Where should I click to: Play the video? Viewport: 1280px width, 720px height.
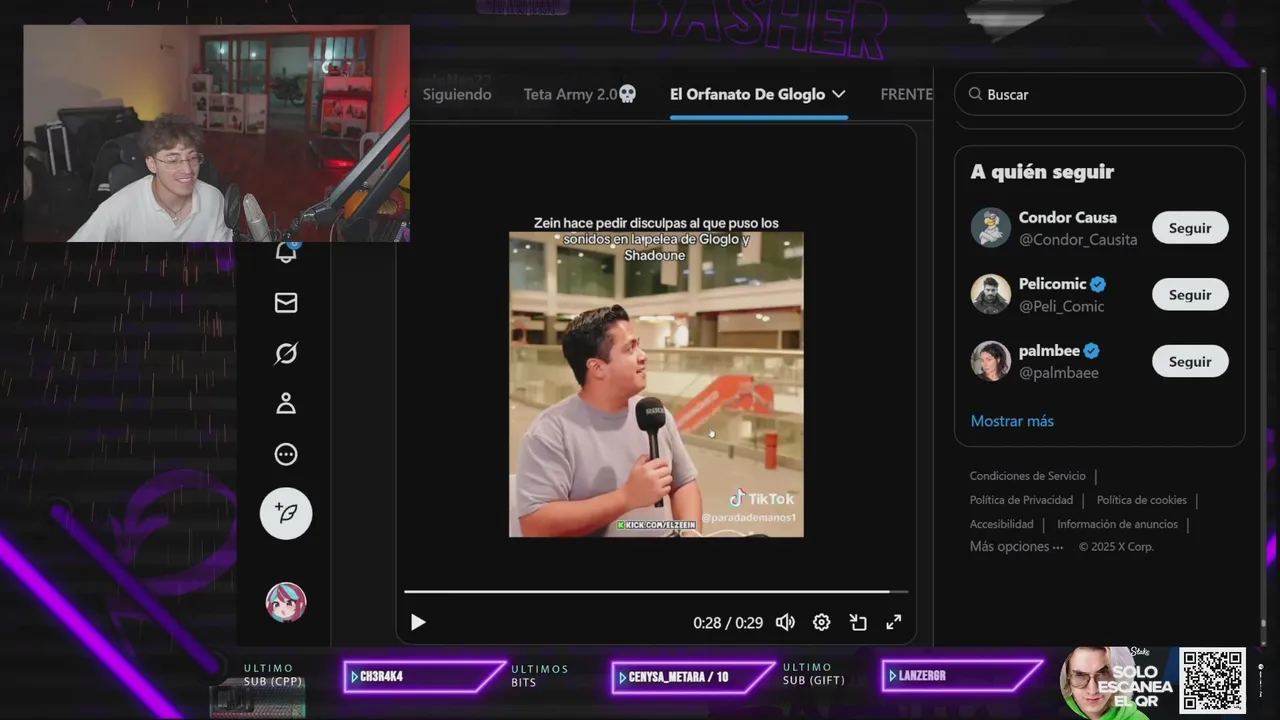click(x=418, y=622)
